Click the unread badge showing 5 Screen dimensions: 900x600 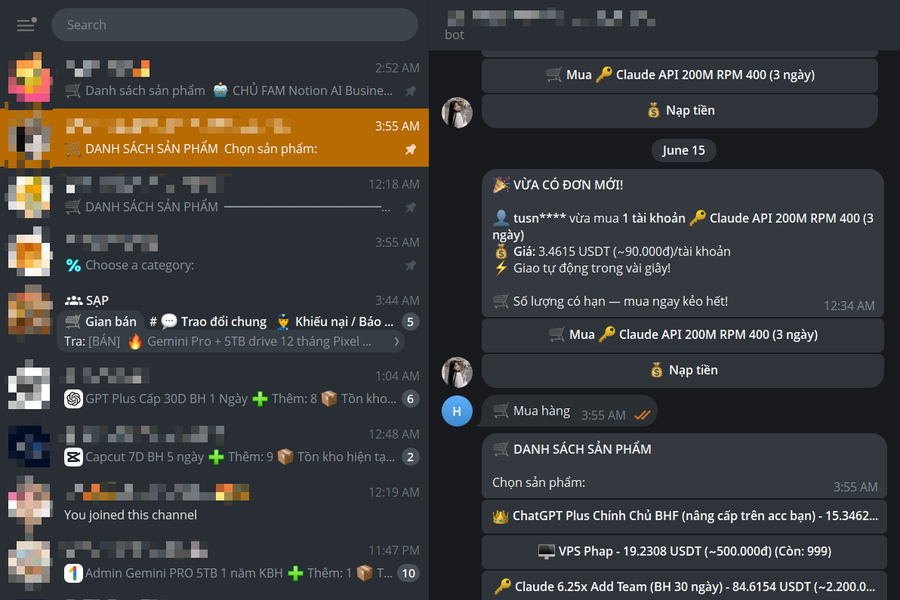click(x=410, y=322)
